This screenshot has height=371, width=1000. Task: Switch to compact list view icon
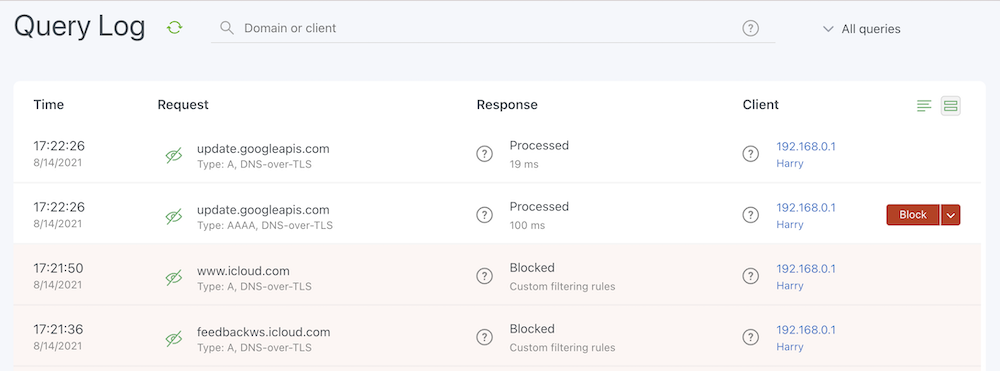pyautogui.click(x=924, y=106)
